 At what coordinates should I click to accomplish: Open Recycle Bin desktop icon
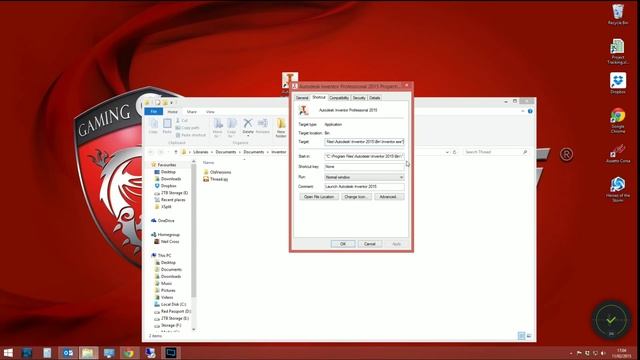pos(618,14)
